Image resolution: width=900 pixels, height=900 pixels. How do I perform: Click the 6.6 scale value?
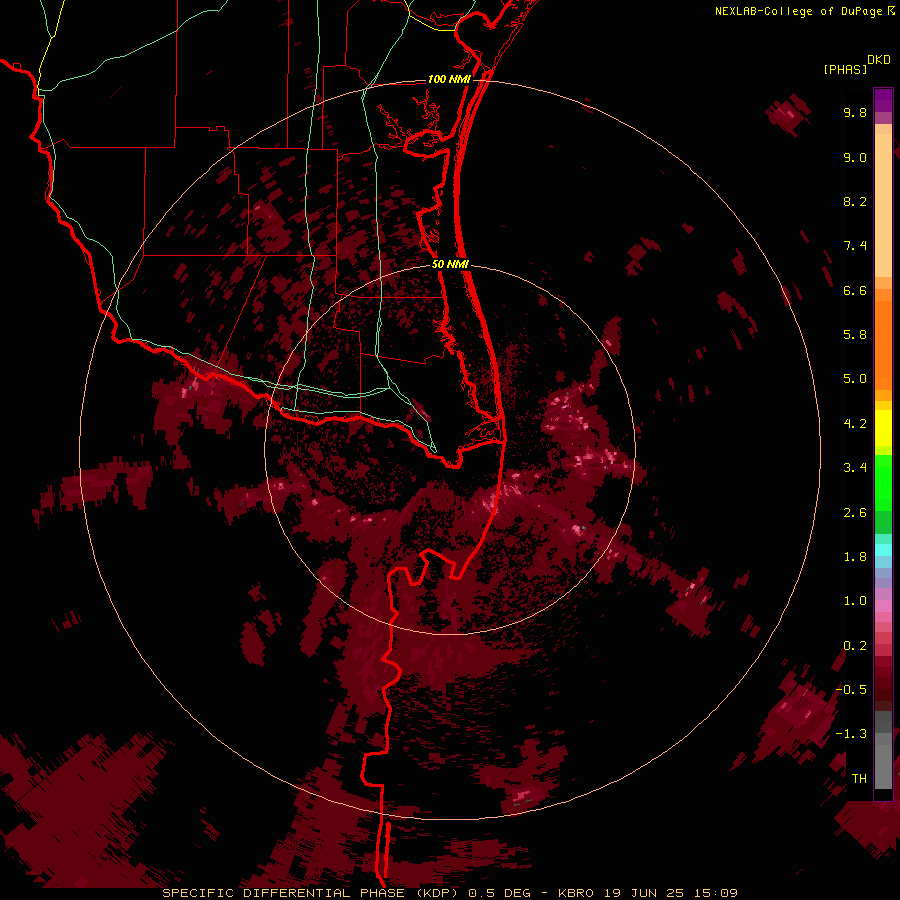[855, 290]
